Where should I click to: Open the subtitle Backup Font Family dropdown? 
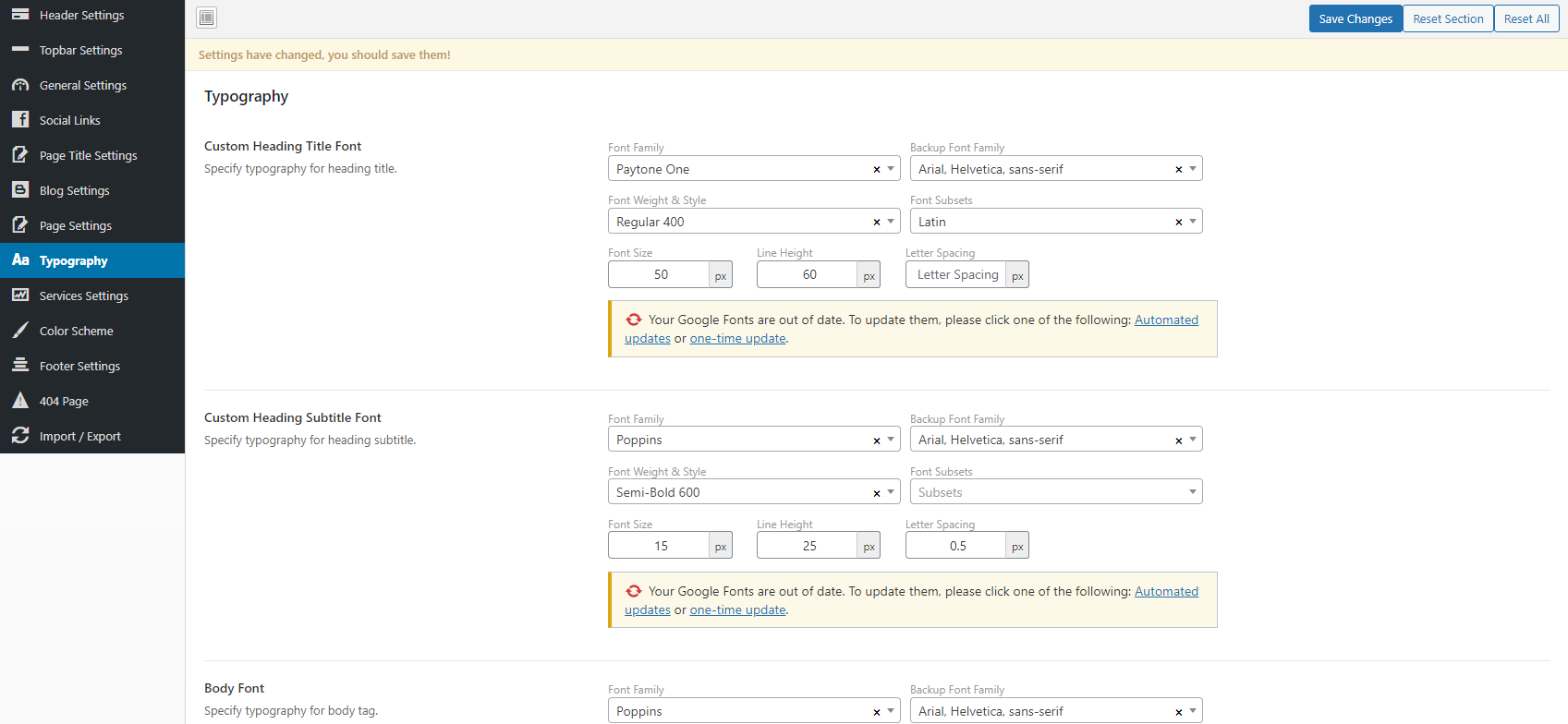tap(1056, 440)
